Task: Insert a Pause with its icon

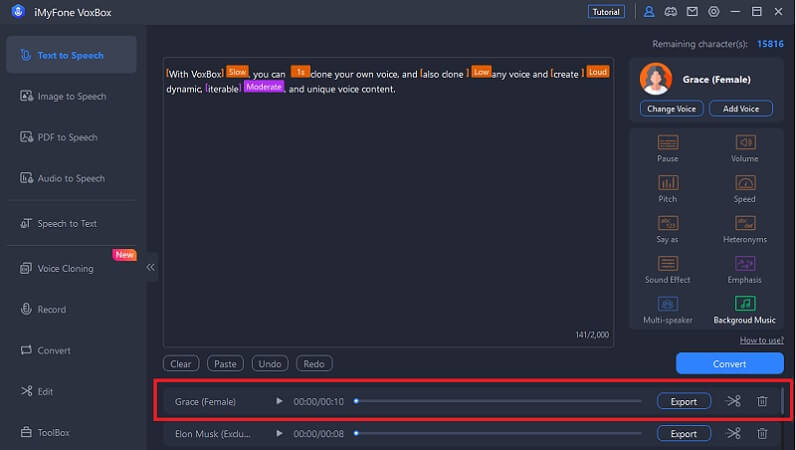Action: click(668, 142)
